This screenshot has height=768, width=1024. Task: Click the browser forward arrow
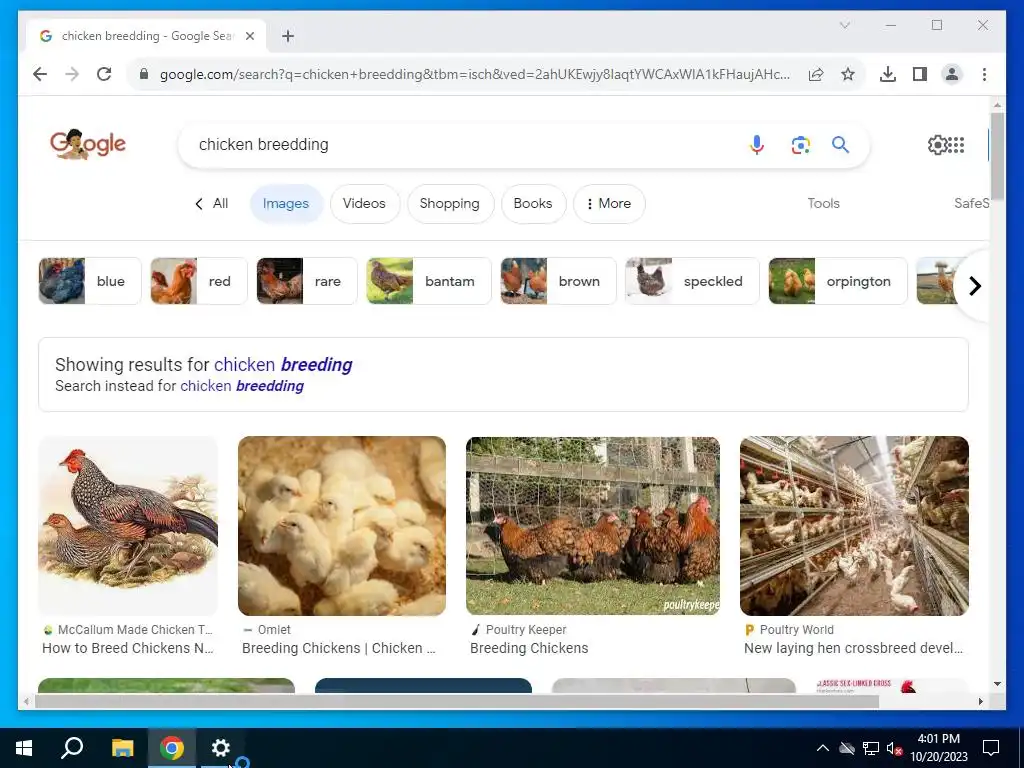tap(72, 74)
